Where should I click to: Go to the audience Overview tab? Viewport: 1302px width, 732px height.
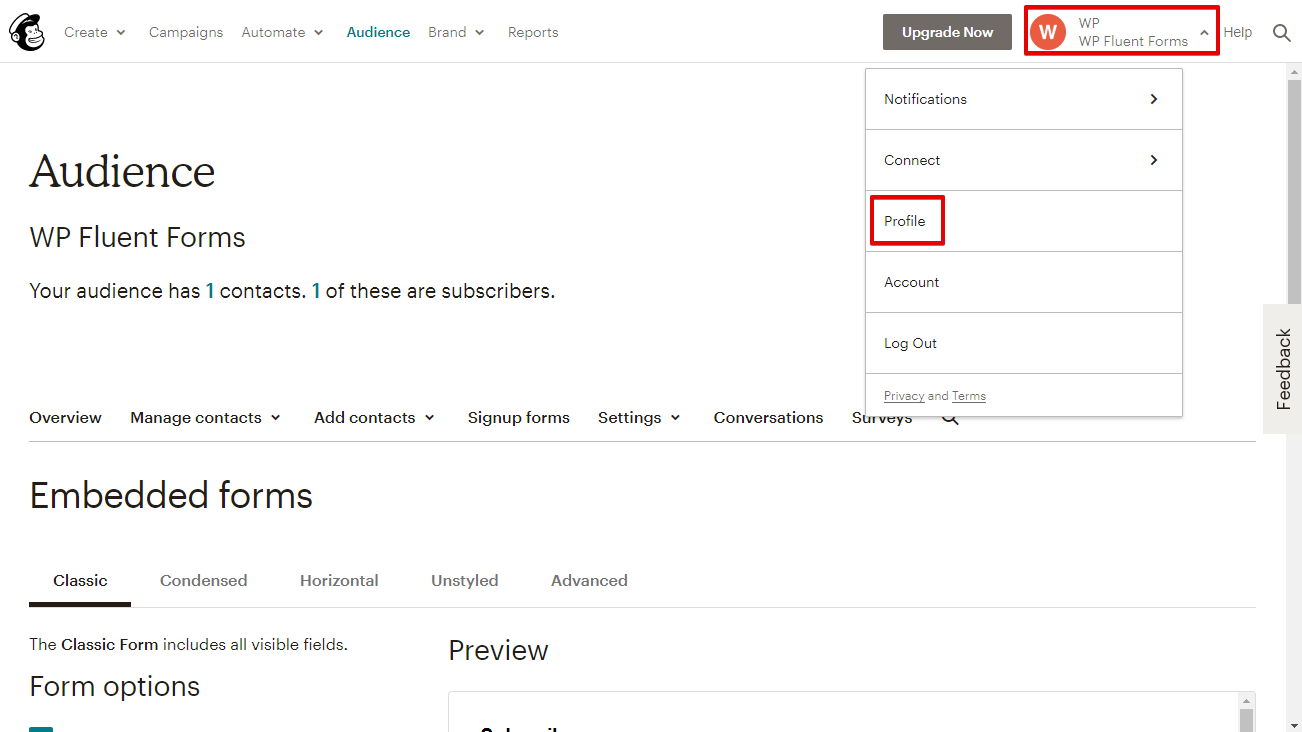(x=65, y=418)
